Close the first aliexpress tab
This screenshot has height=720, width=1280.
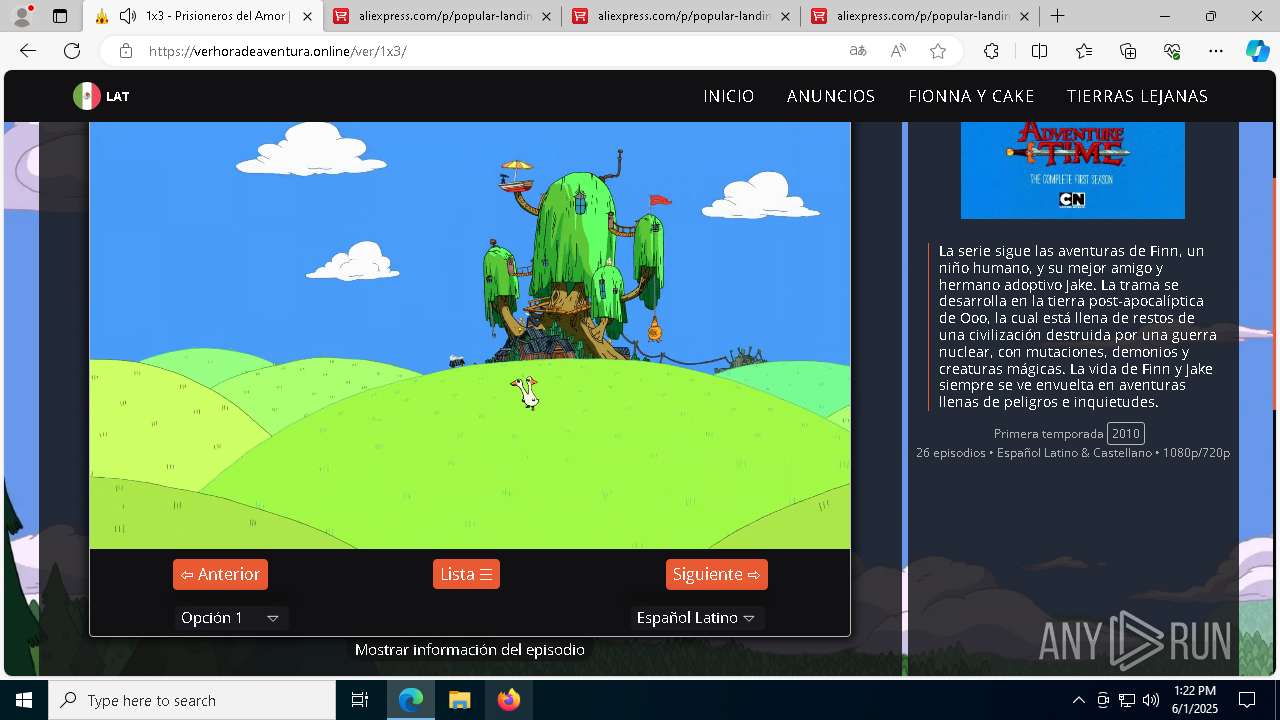coord(546,16)
